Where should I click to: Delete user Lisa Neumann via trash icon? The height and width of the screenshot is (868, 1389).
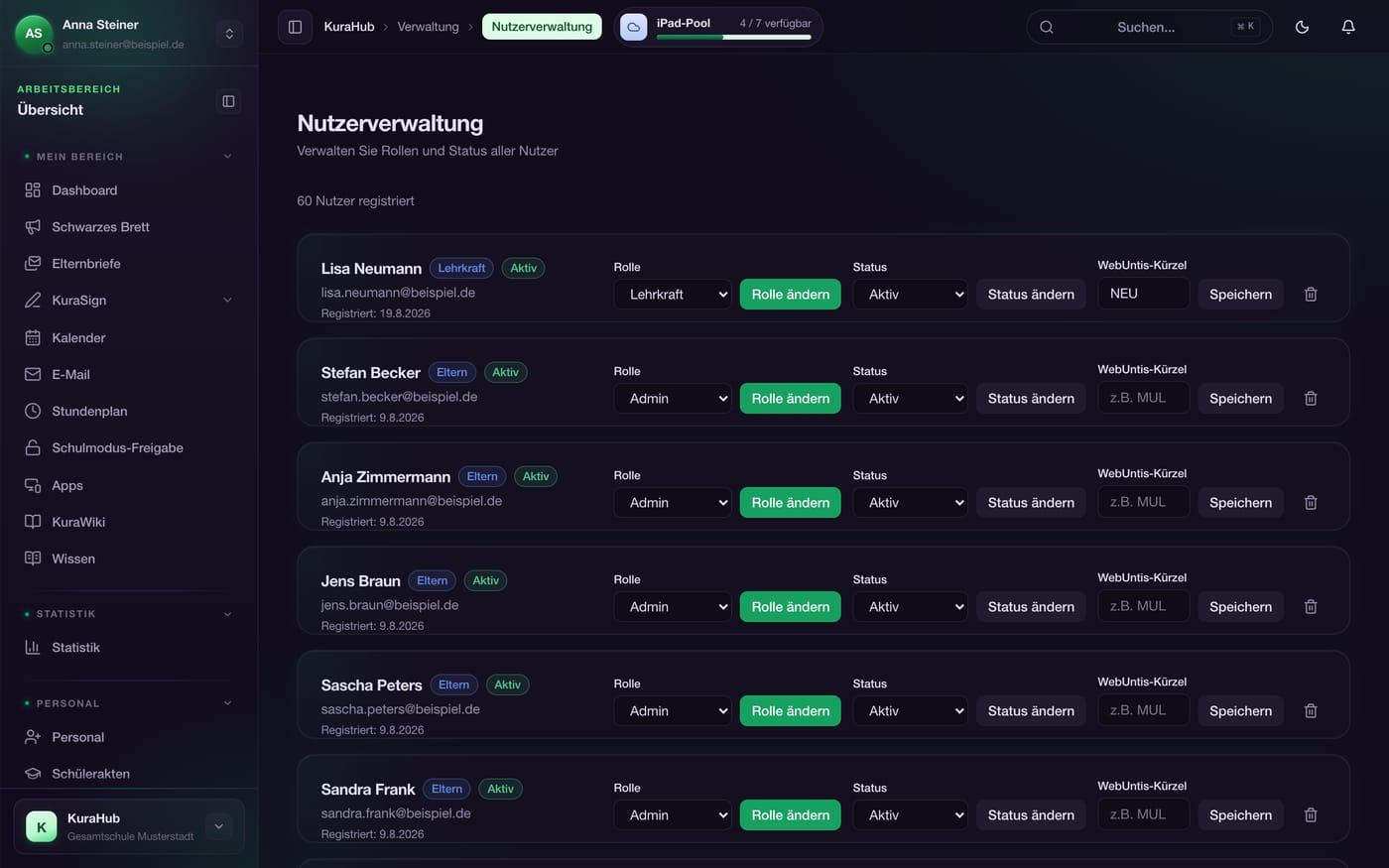pyautogui.click(x=1311, y=295)
